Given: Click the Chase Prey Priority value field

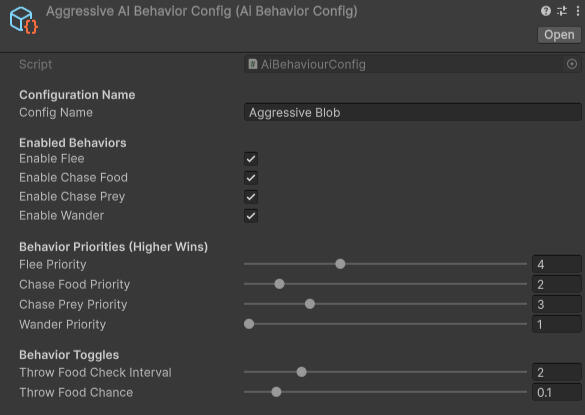Looking at the screenshot, I should click(556, 305).
